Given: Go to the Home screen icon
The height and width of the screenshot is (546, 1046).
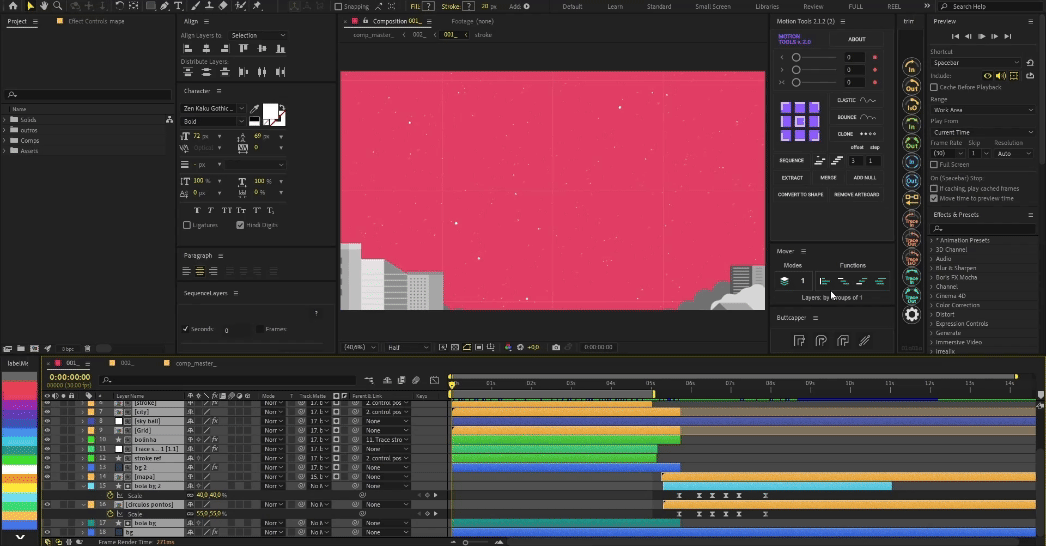Looking at the screenshot, I should tap(13, 6).
